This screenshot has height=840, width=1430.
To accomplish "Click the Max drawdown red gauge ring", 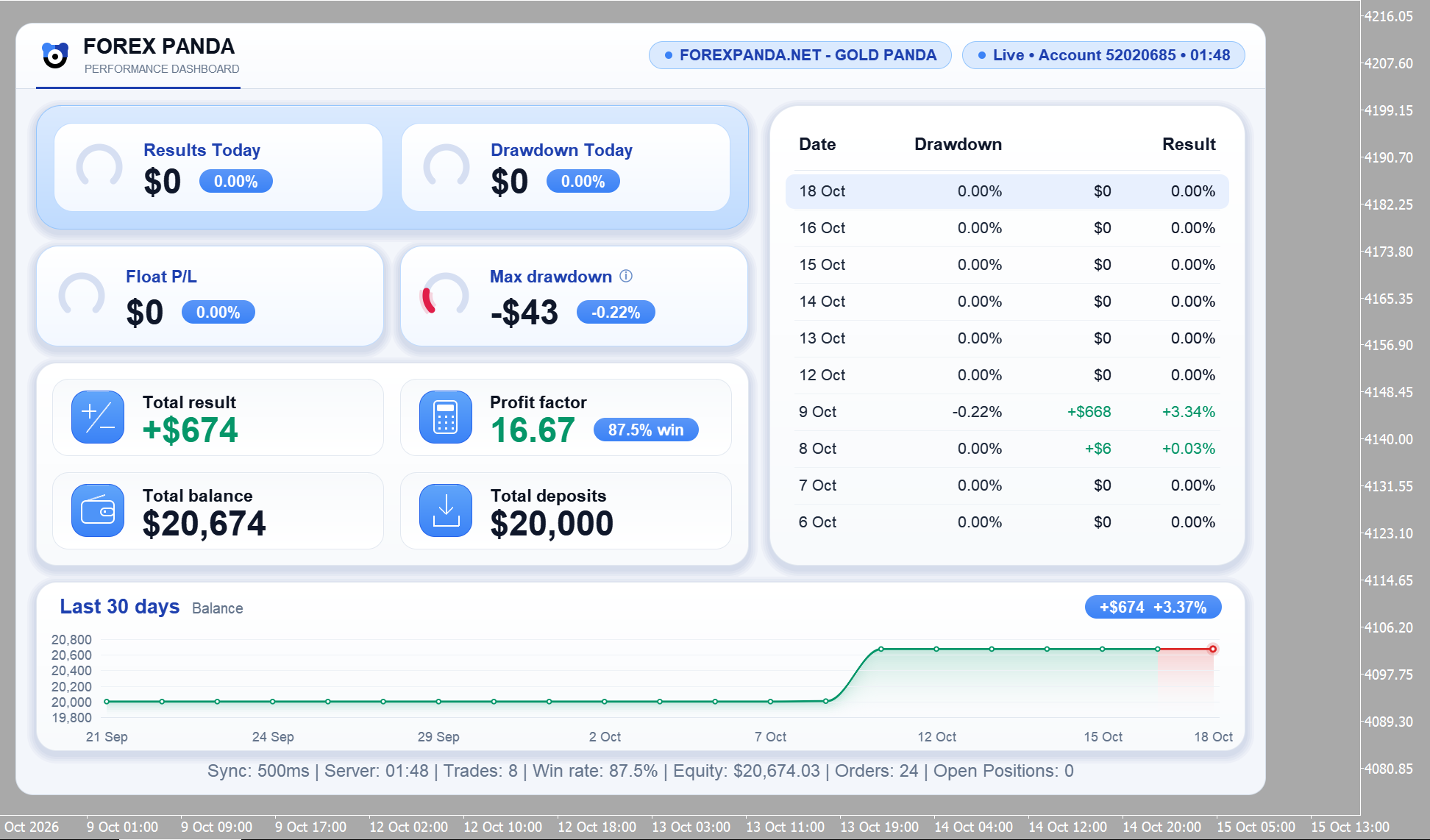I will pos(444,295).
